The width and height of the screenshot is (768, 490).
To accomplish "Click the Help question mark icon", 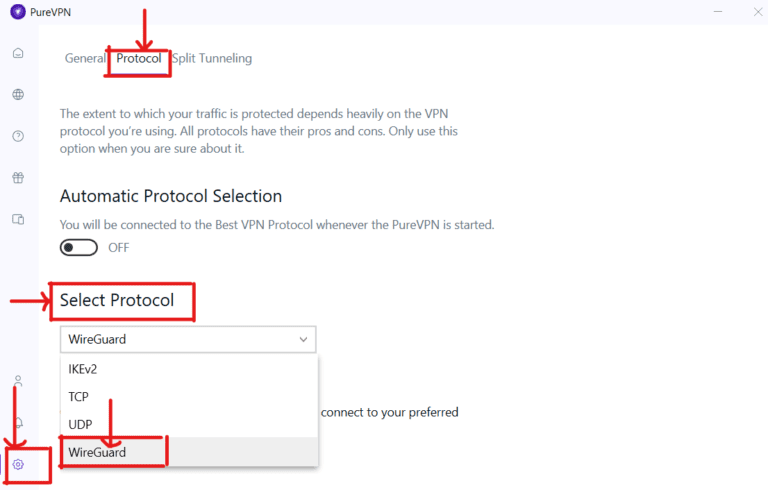I will pos(18,136).
